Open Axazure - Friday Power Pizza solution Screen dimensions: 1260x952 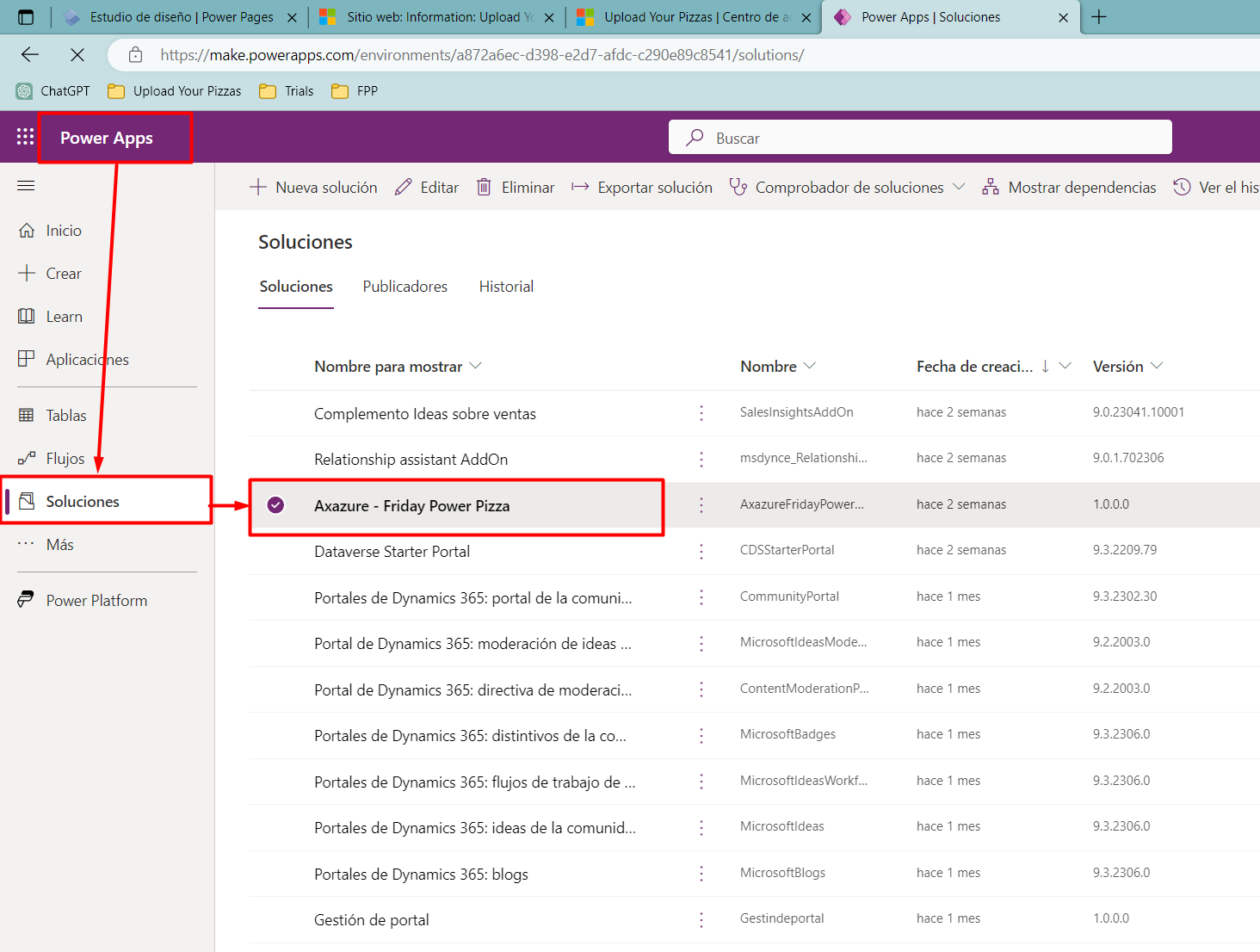coord(412,506)
